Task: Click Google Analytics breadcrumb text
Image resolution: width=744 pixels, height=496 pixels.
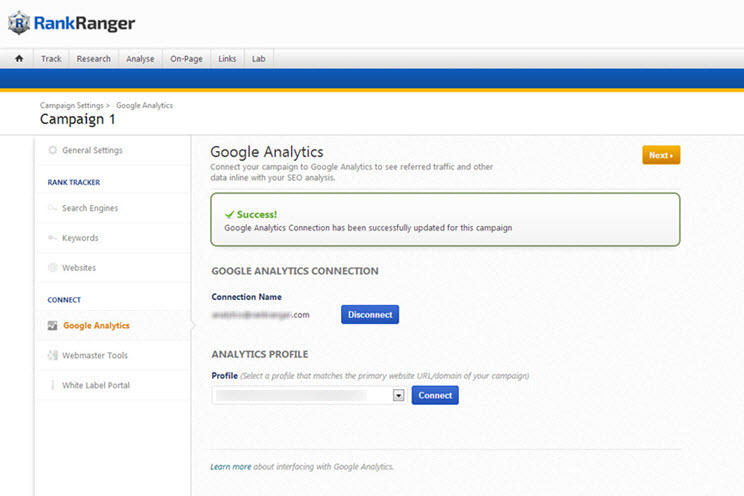Action: (144, 105)
